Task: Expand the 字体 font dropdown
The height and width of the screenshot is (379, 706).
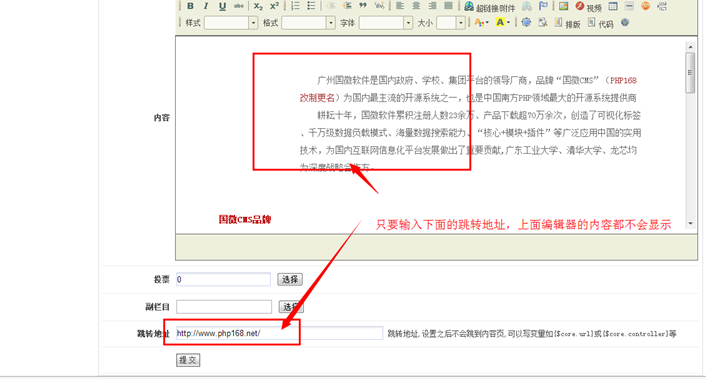Action: 386,23
